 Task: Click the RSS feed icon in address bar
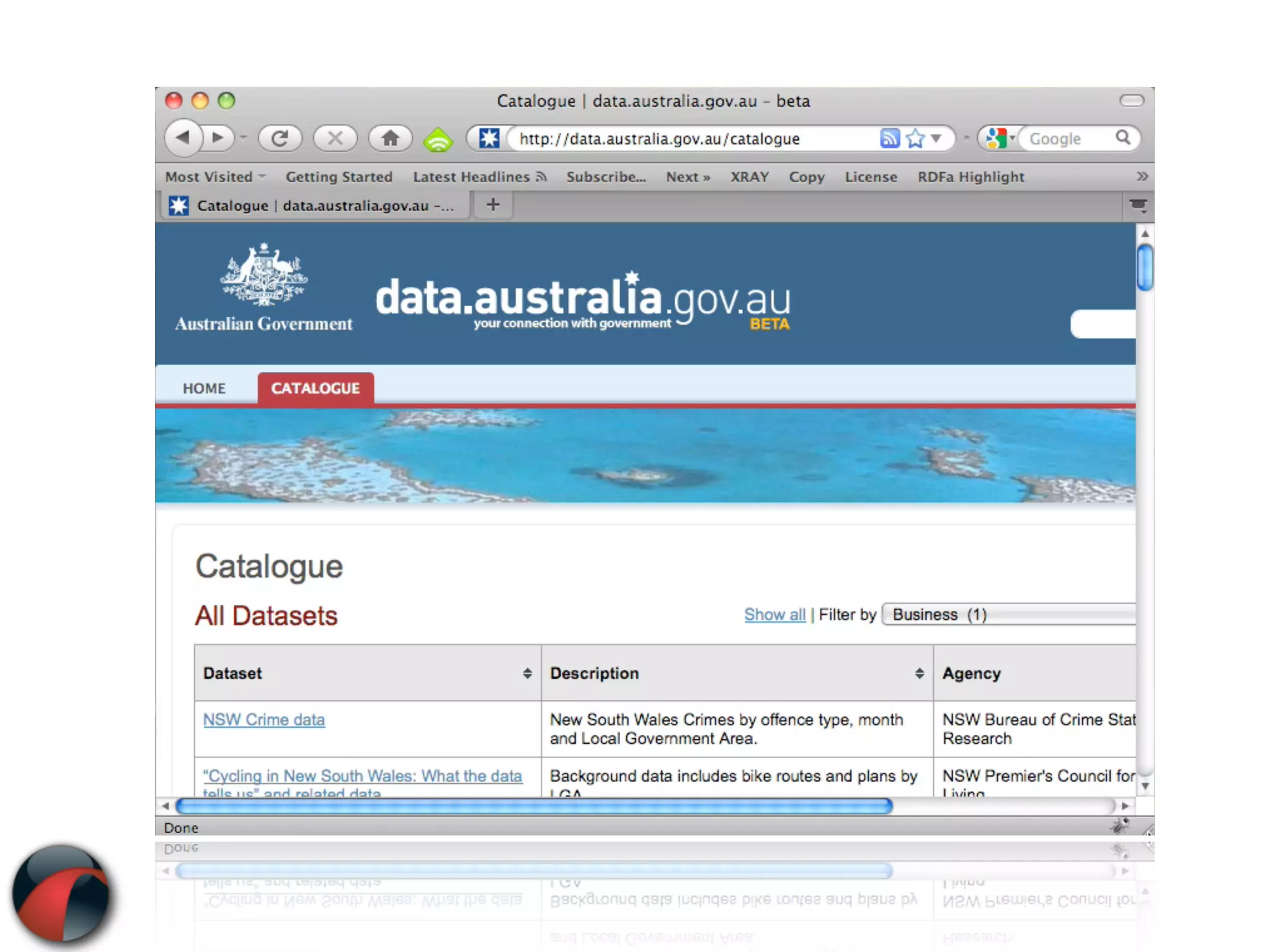click(889, 138)
